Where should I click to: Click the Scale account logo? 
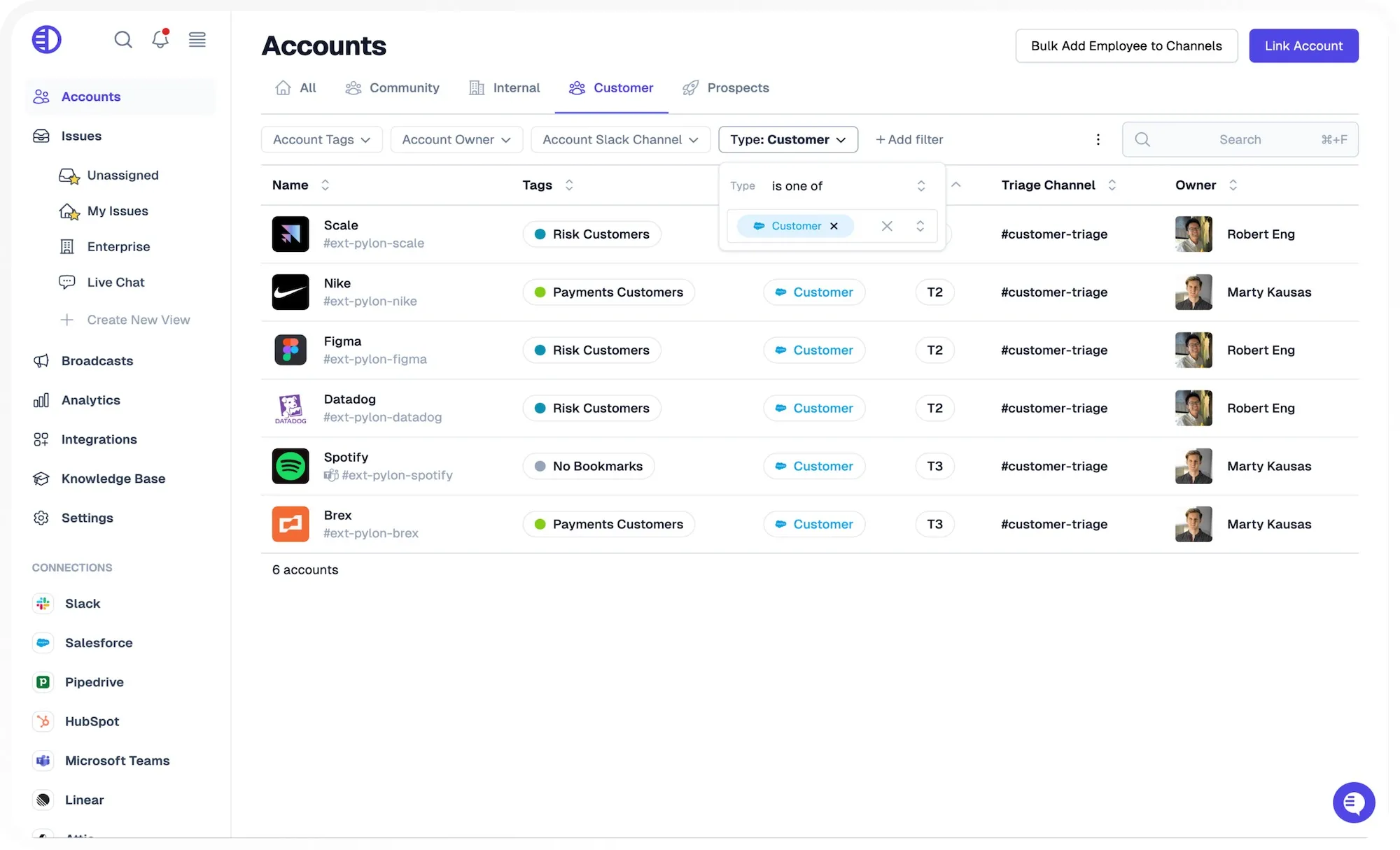click(290, 234)
